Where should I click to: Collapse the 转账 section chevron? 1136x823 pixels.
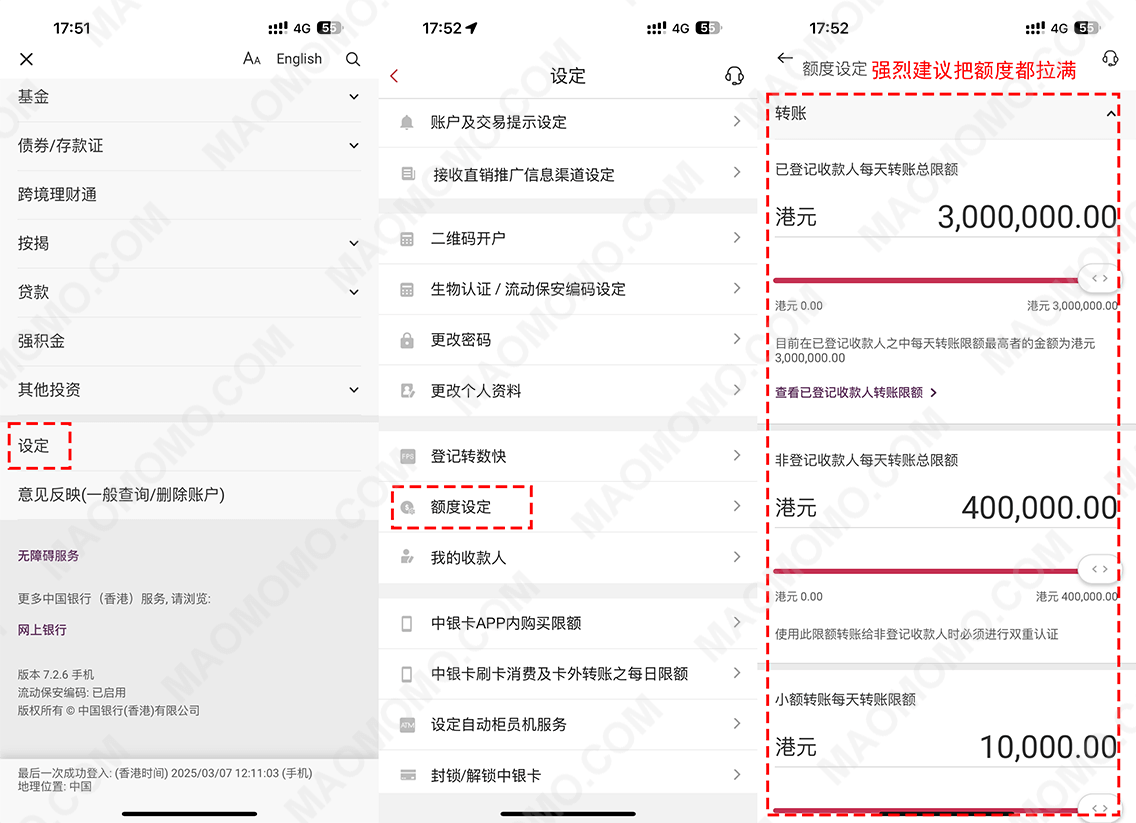tap(1110, 115)
